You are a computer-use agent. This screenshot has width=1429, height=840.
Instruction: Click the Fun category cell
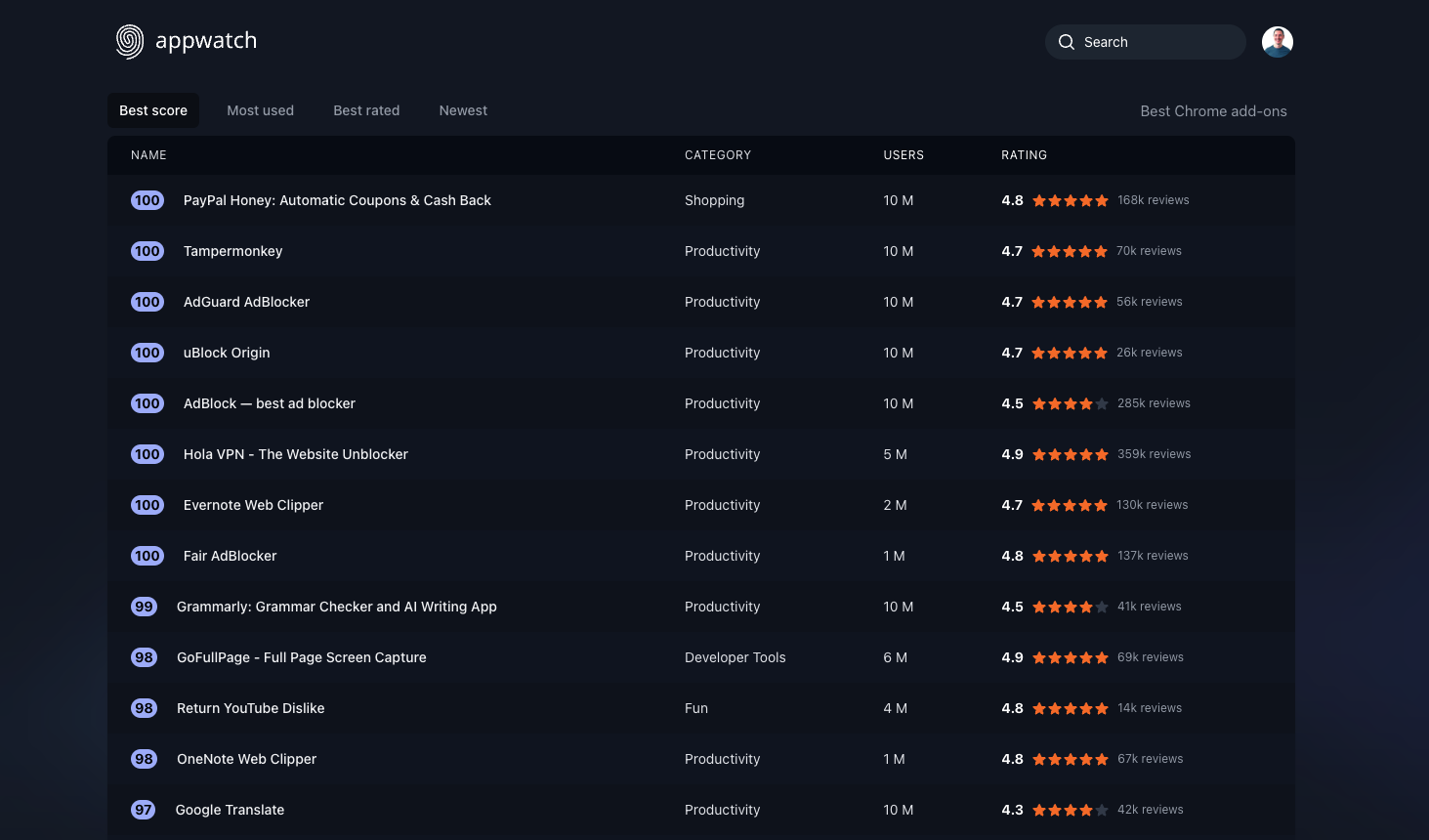696,708
